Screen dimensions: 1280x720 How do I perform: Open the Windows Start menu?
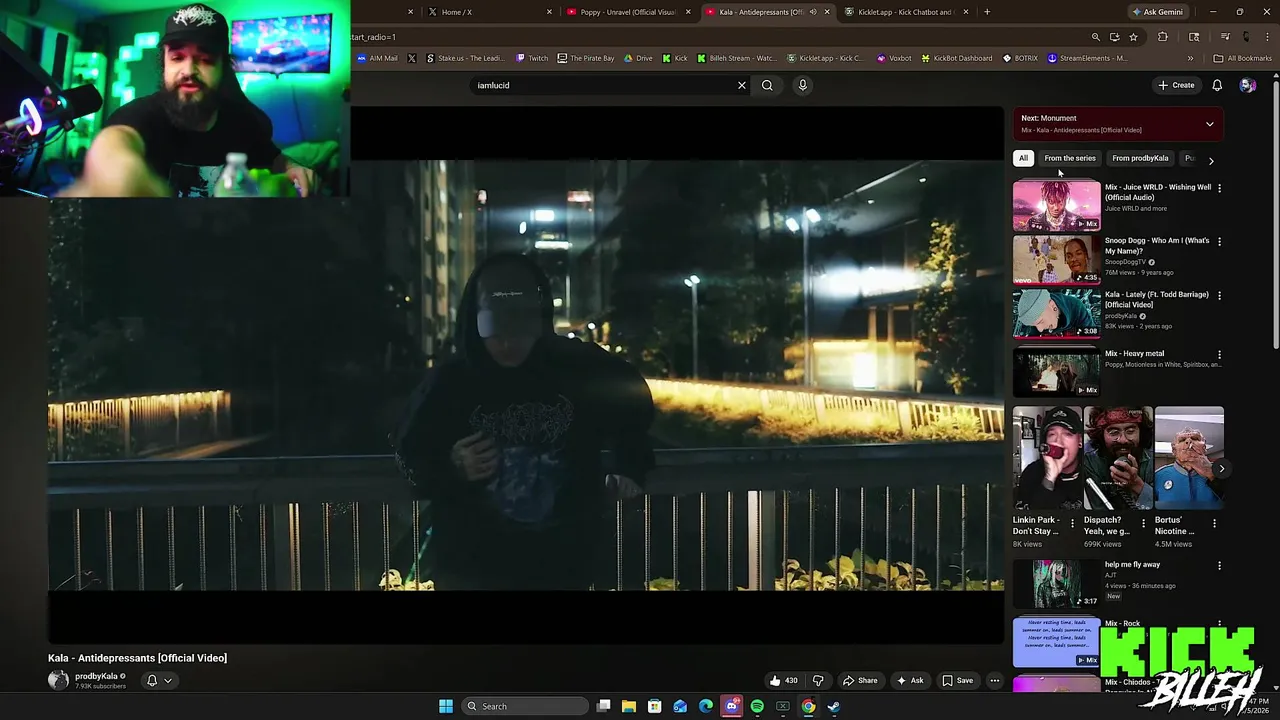(x=445, y=706)
